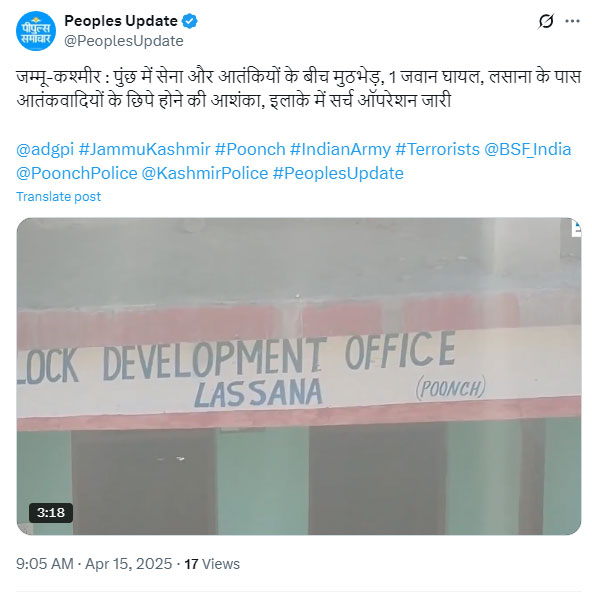Open the @PoonchPolice mention
The height and width of the screenshot is (593, 592).
click(x=76, y=174)
